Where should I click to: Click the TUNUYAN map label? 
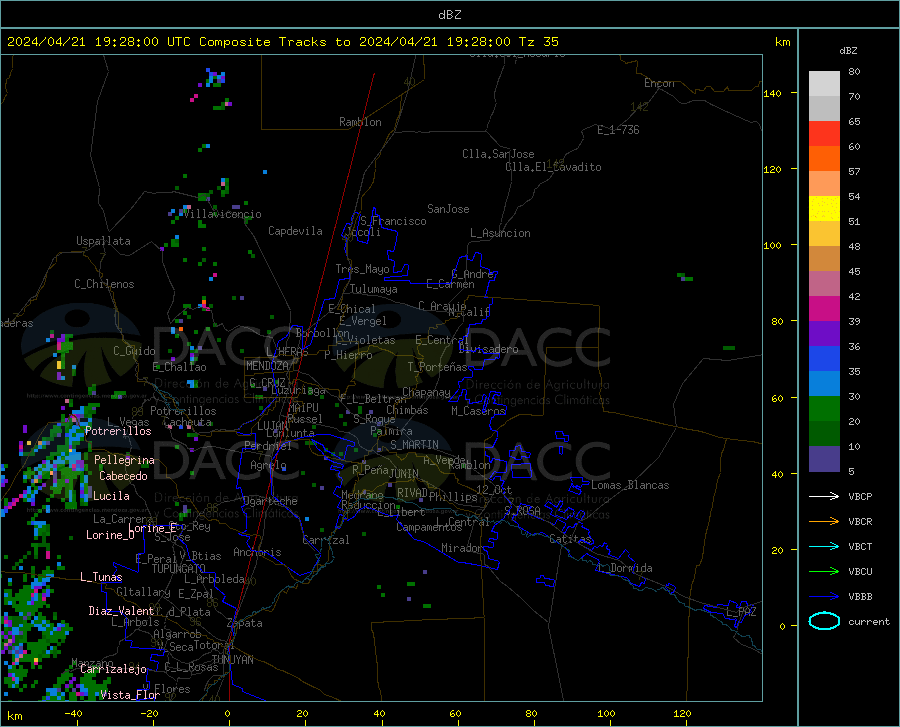pyautogui.click(x=232, y=660)
